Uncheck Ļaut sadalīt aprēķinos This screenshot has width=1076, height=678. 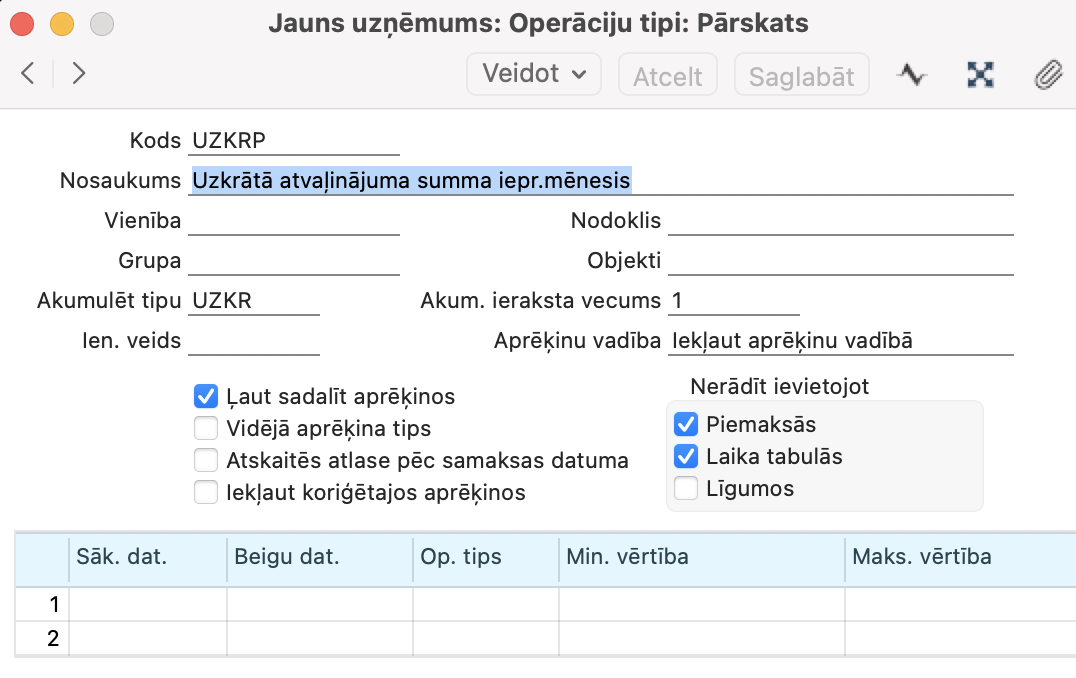coord(206,397)
